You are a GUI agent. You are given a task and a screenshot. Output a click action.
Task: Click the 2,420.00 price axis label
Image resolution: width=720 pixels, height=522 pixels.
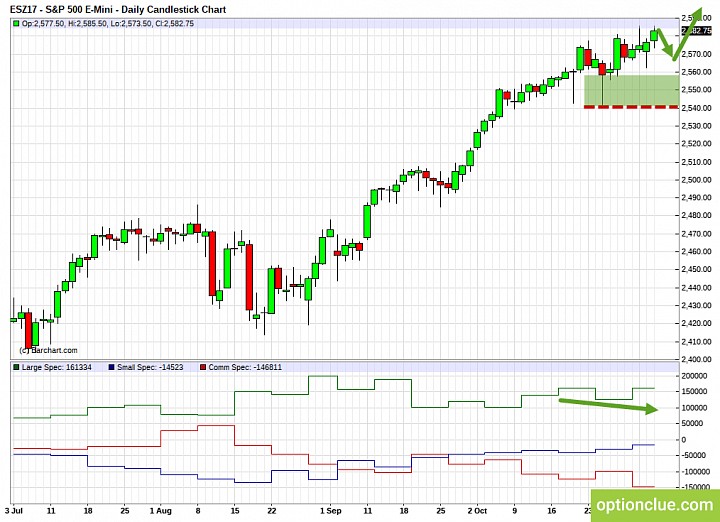[x=696, y=323]
